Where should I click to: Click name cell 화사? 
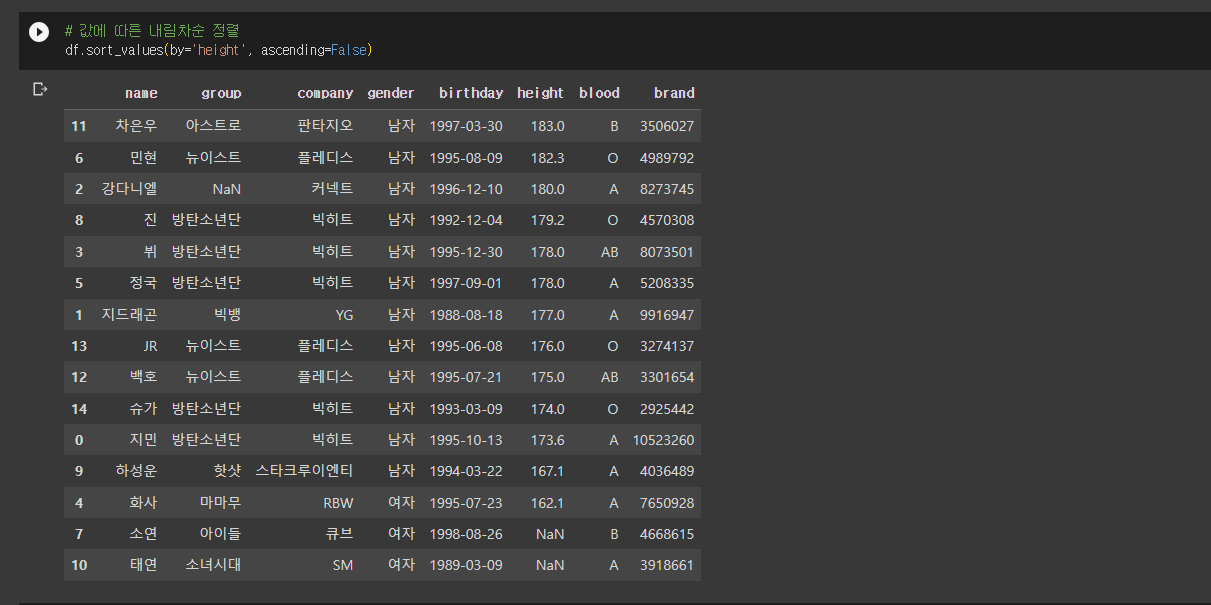pos(143,503)
